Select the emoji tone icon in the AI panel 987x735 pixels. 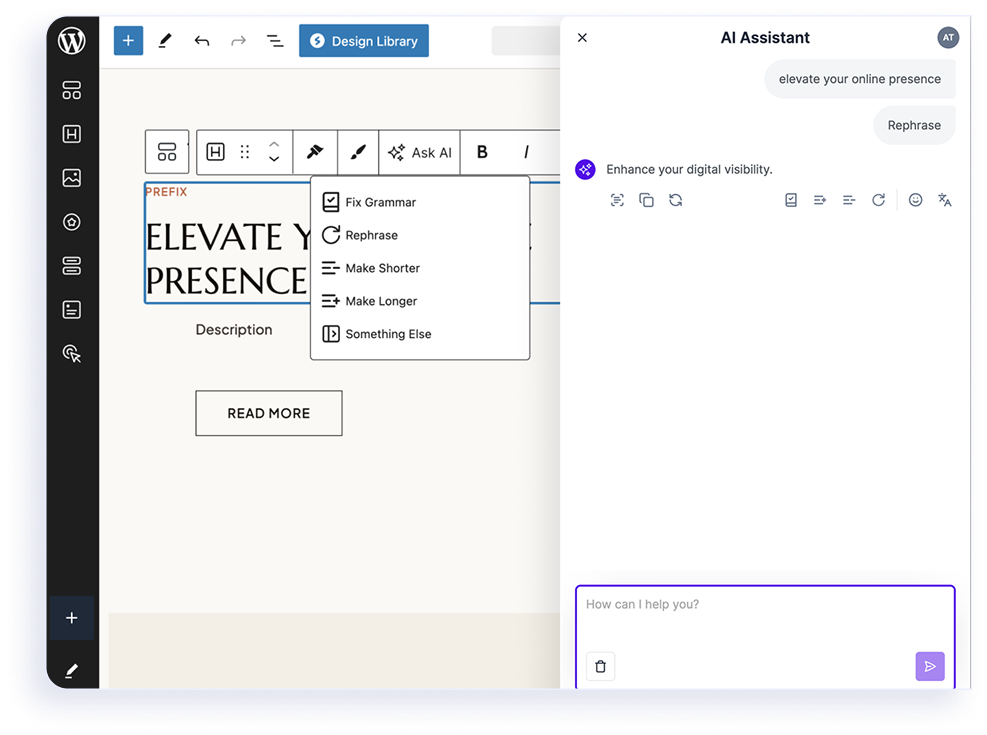(915, 200)
